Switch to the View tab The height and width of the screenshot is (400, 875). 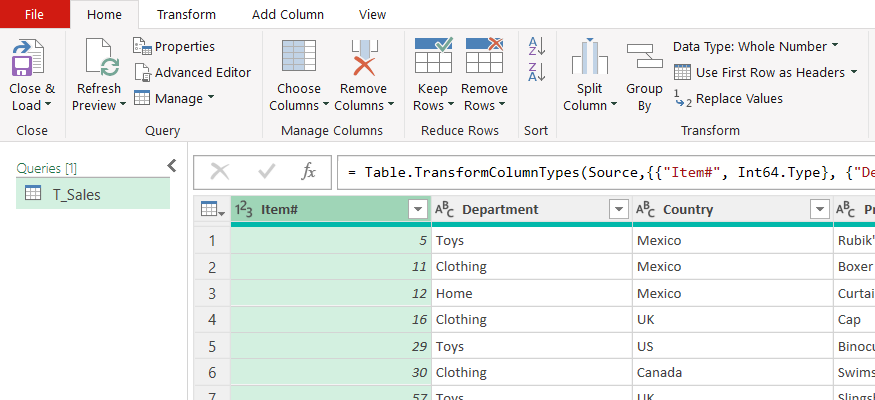[373, 15]
